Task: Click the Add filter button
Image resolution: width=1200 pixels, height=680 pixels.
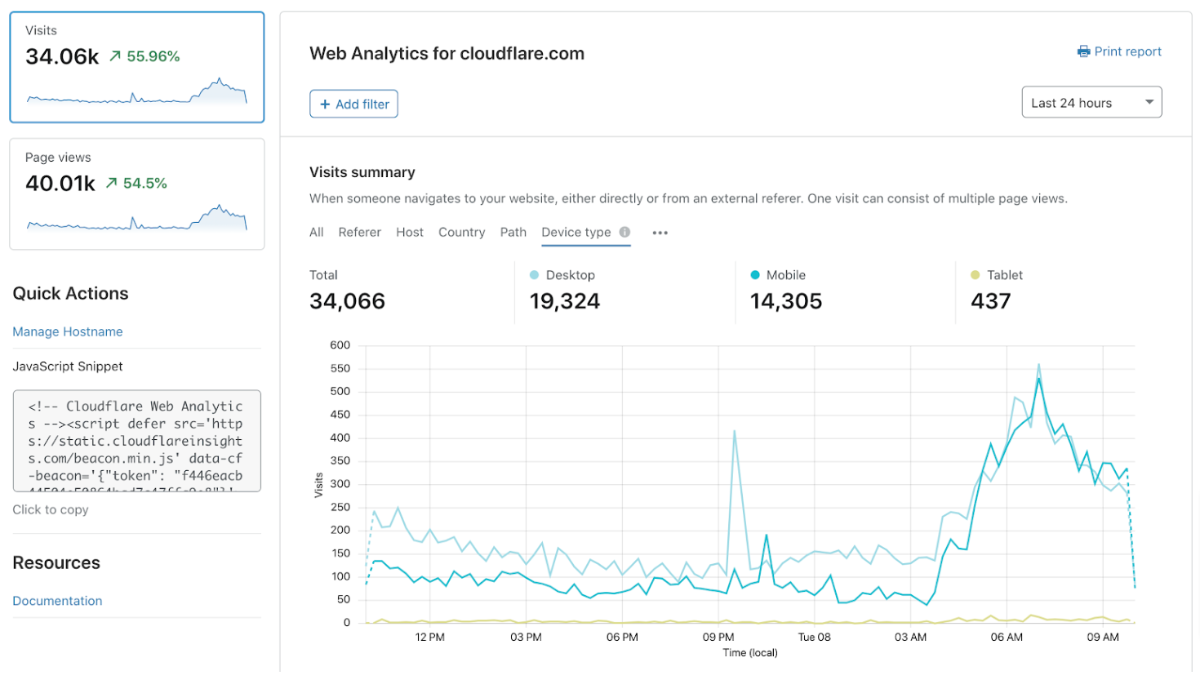Action: click(354, 104)
